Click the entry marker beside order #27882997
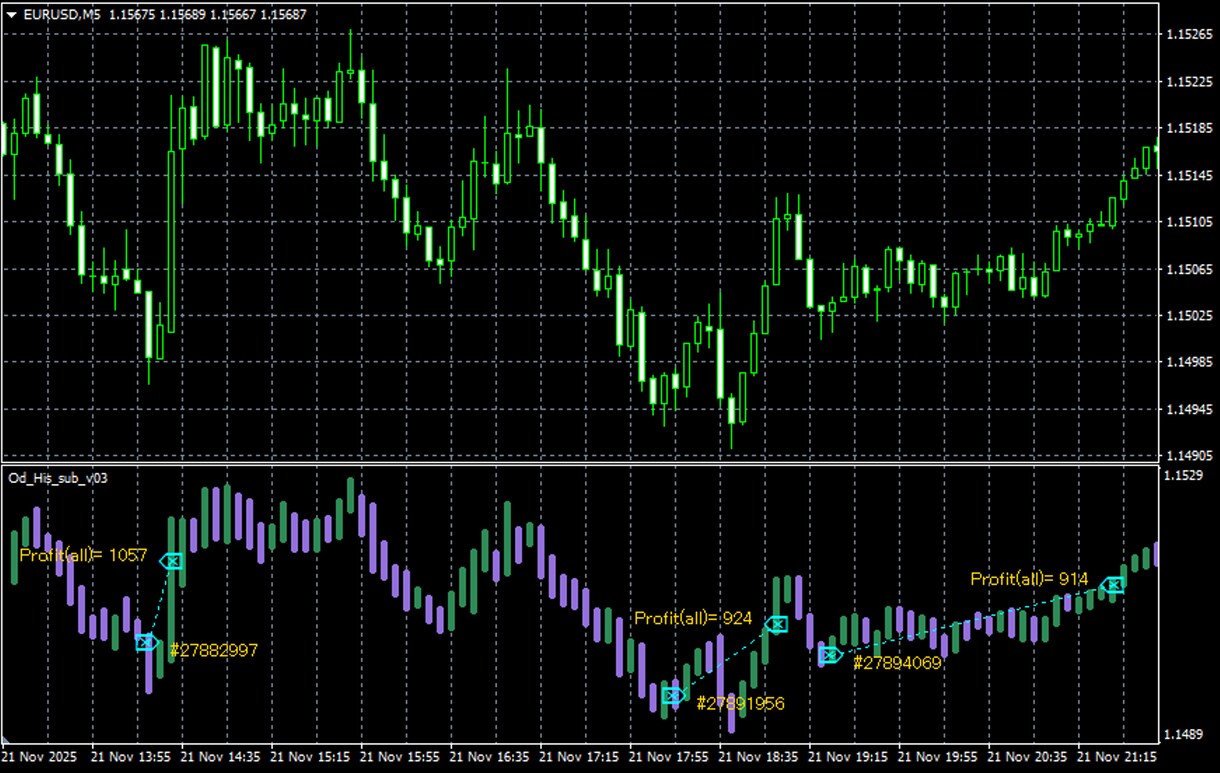The width and height of the screenshot is (1220, 773). point(147,642)
